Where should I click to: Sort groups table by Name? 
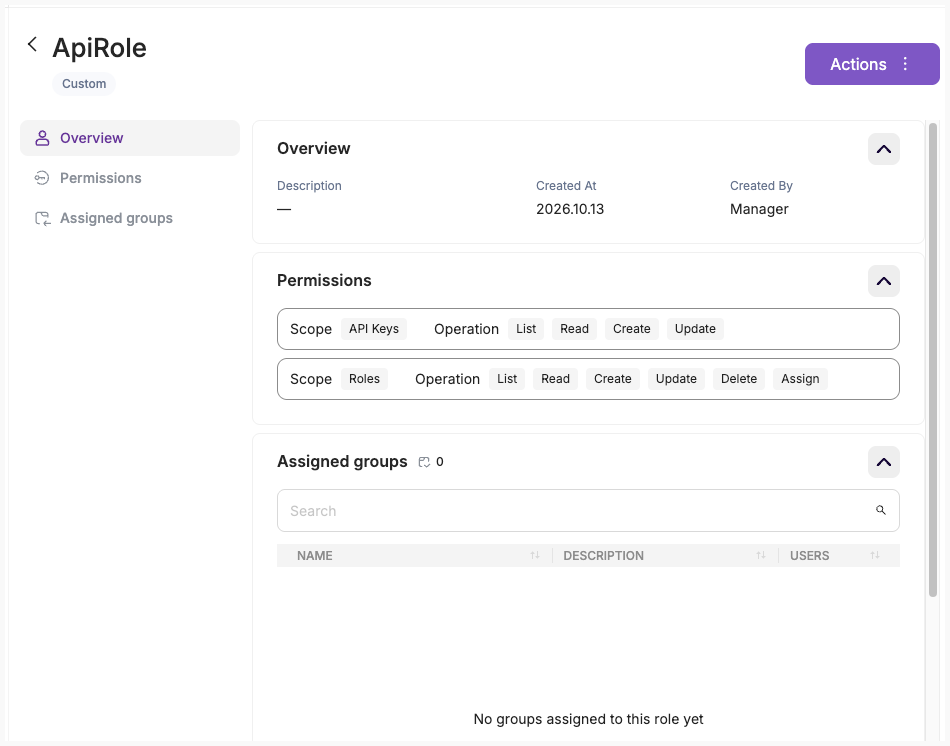coord(535,555)
